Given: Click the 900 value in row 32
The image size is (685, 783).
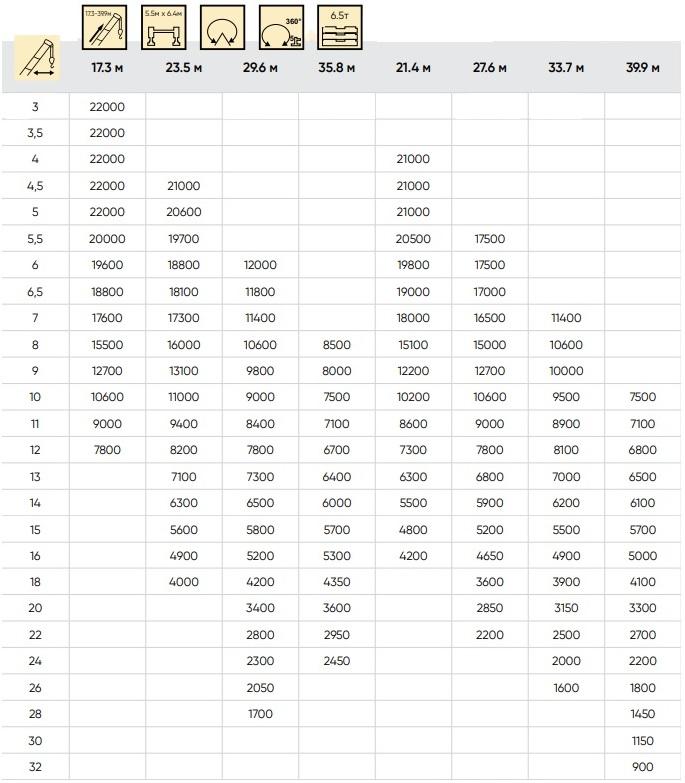Looking at the screenshot, I should point(643,767).
